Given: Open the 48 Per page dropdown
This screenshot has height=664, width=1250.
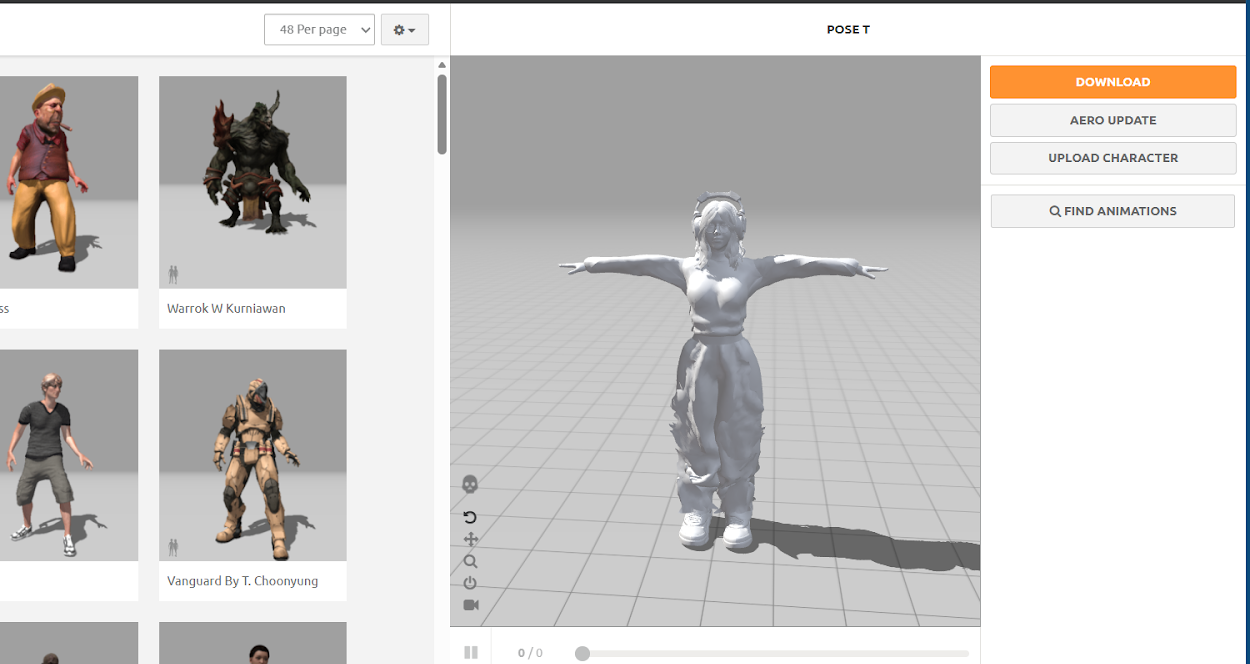Looking at the screenshot, I should [319, 30].
